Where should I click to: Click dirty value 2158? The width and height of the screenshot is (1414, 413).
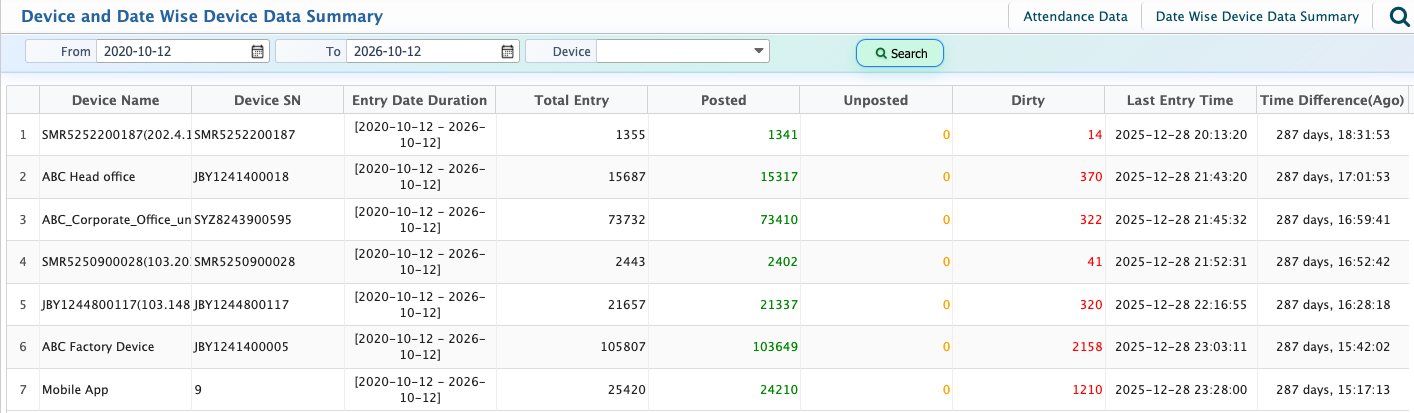point(1087,347)
